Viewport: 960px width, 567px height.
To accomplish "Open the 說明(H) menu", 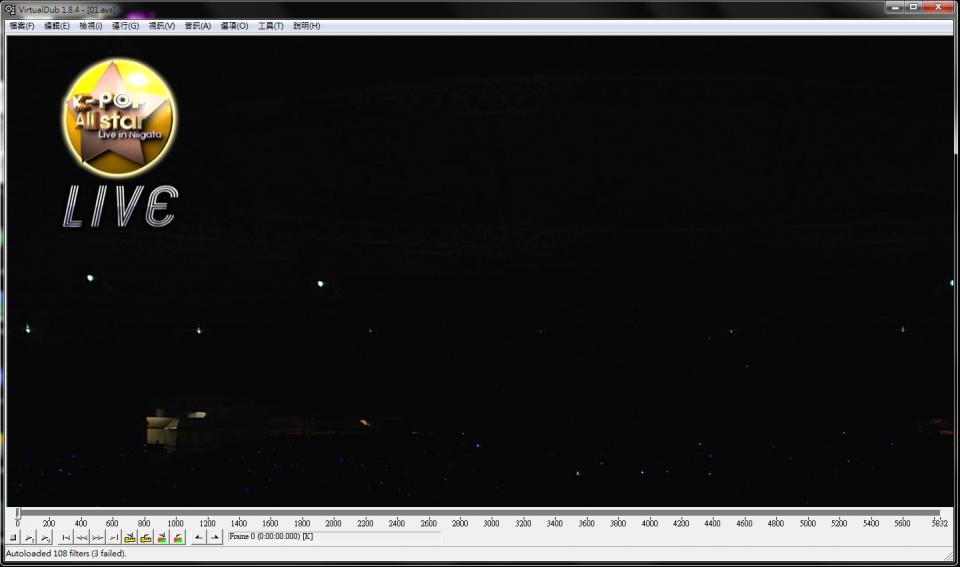I will click(x=306, y=26).
